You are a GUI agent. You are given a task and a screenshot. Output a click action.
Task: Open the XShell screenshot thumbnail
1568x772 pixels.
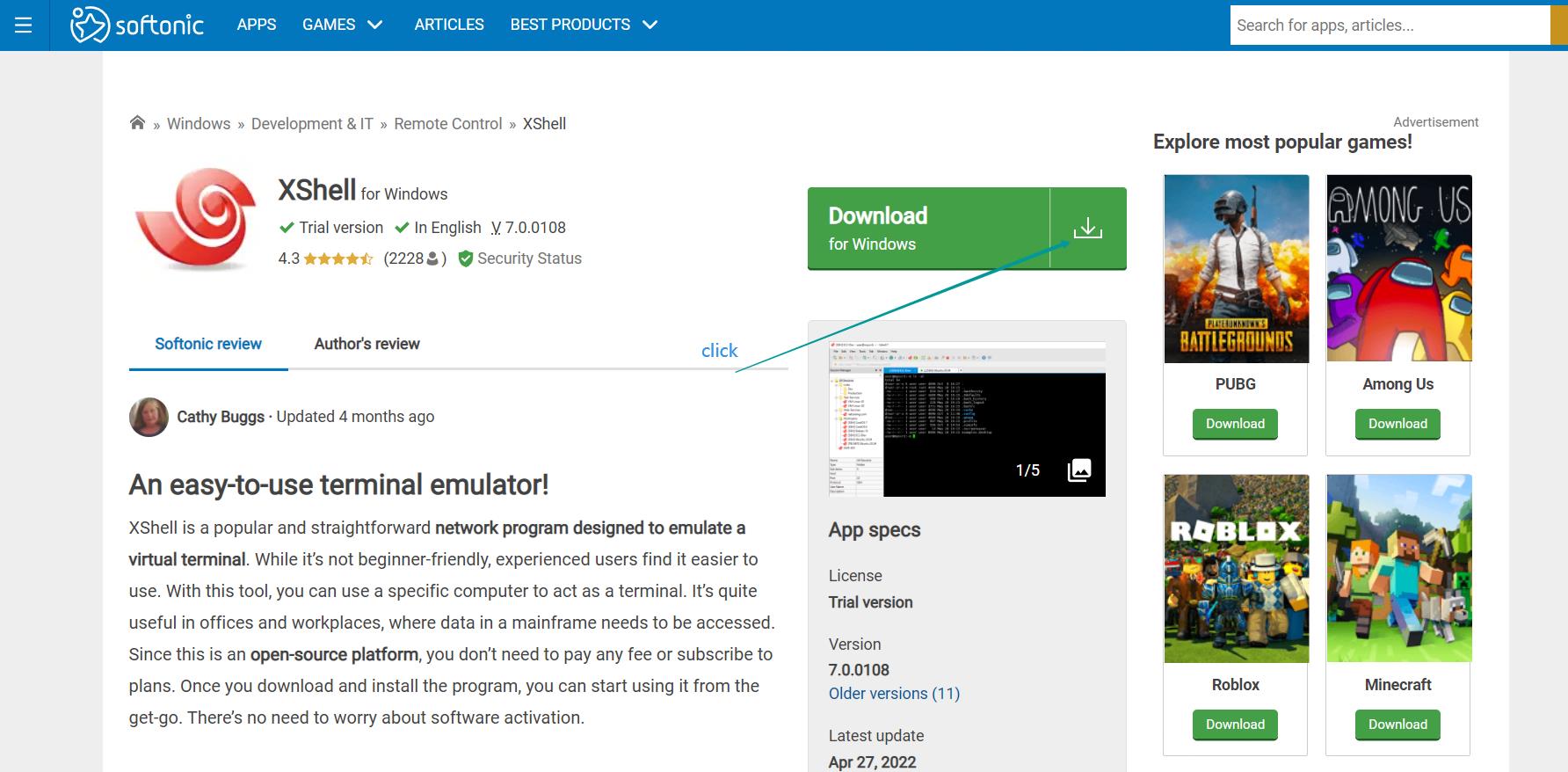pyautogui.click(x=967, y=419)
